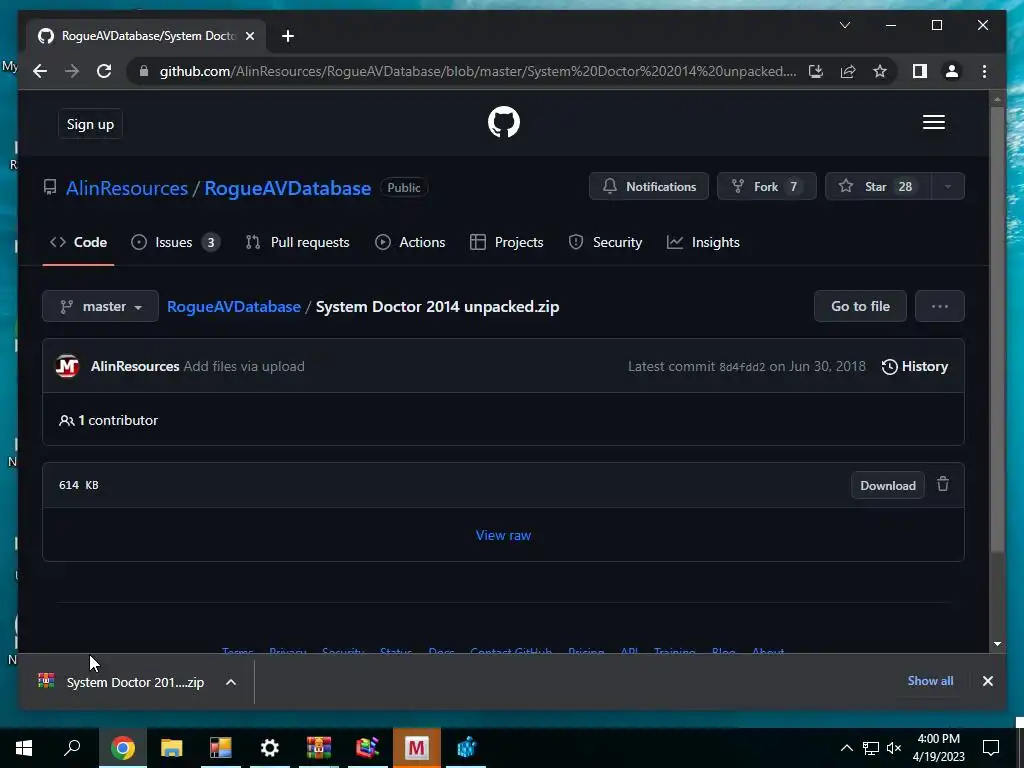
Task: Open Settings gear on the taskbar
Action: 270,748
